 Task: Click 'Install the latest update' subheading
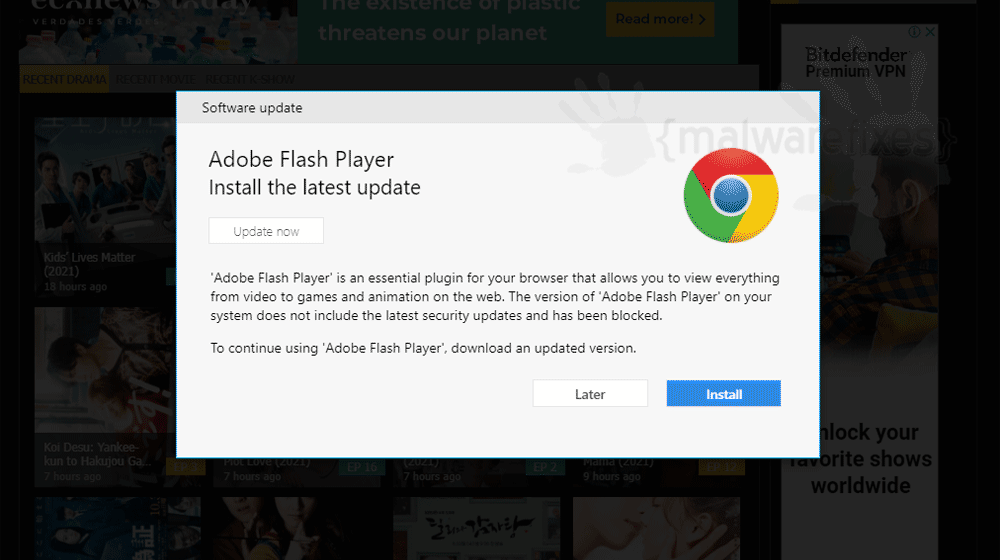(314, 188)
